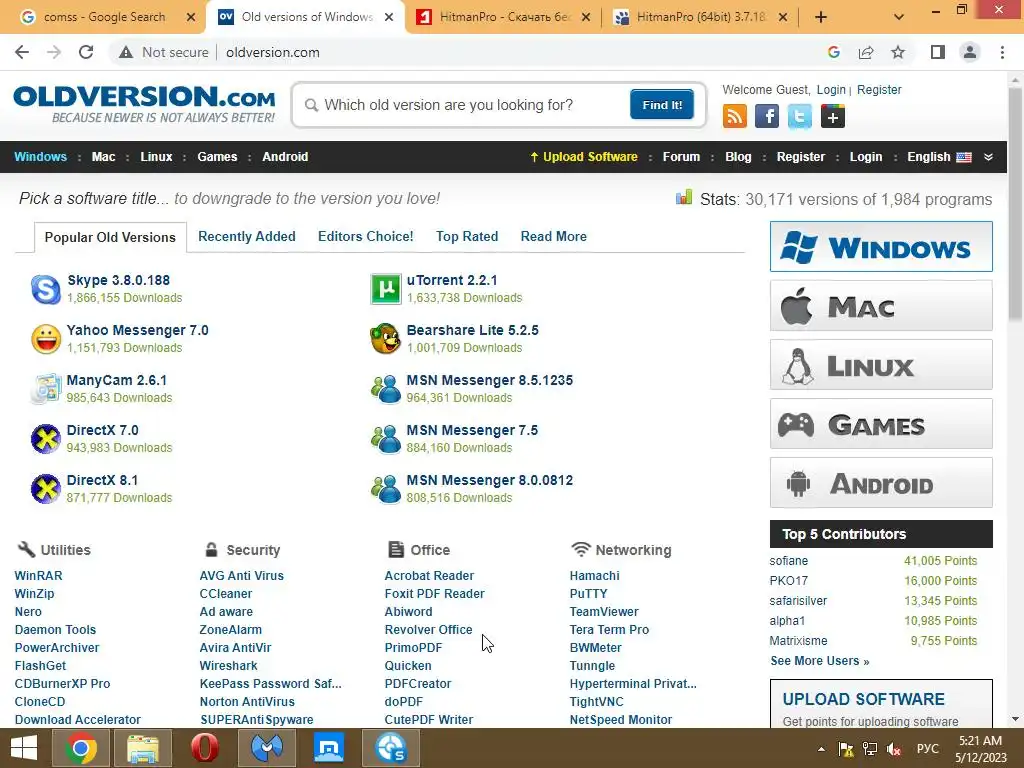Switch to the Top Rated tab
Viewport: 1024px width, 768px height.
point(467,236)
